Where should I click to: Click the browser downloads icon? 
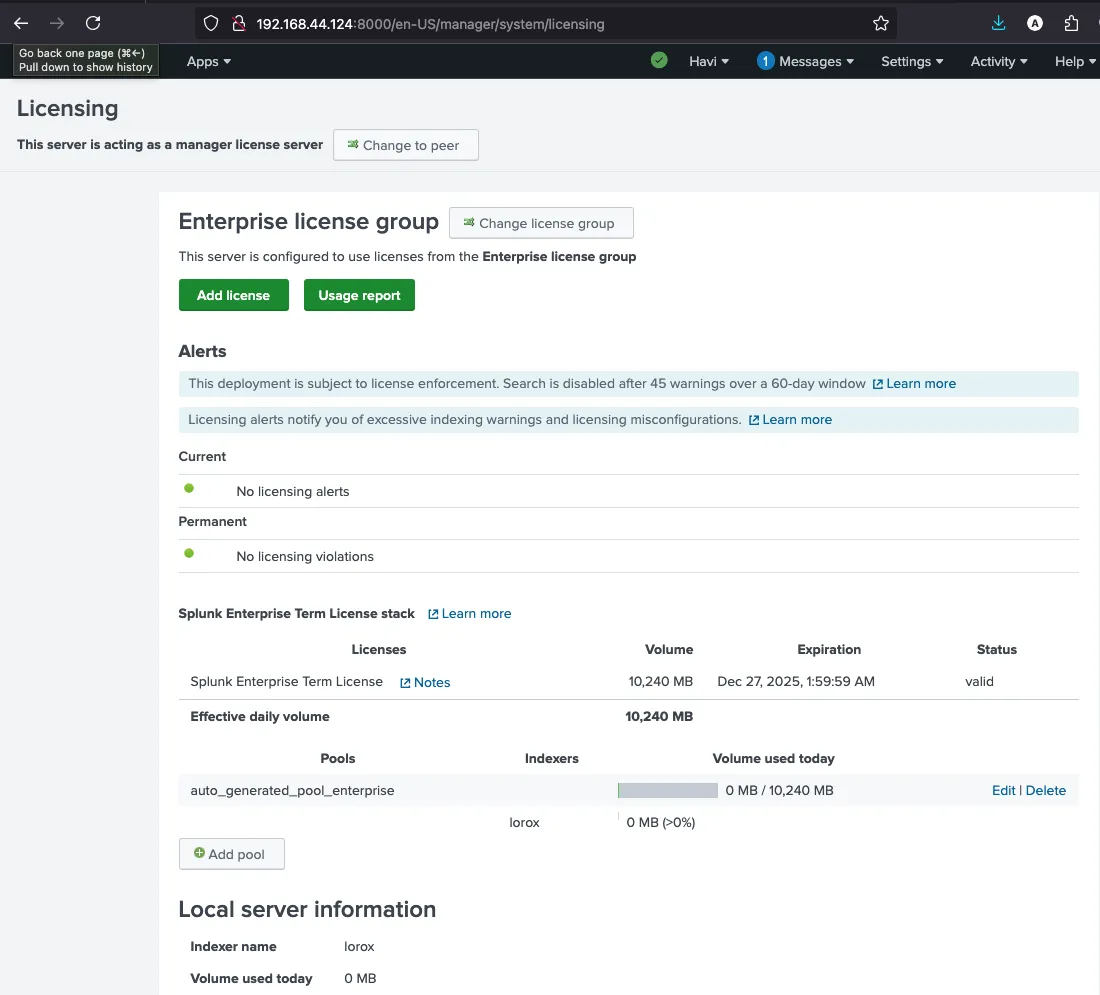click(998, 22)
